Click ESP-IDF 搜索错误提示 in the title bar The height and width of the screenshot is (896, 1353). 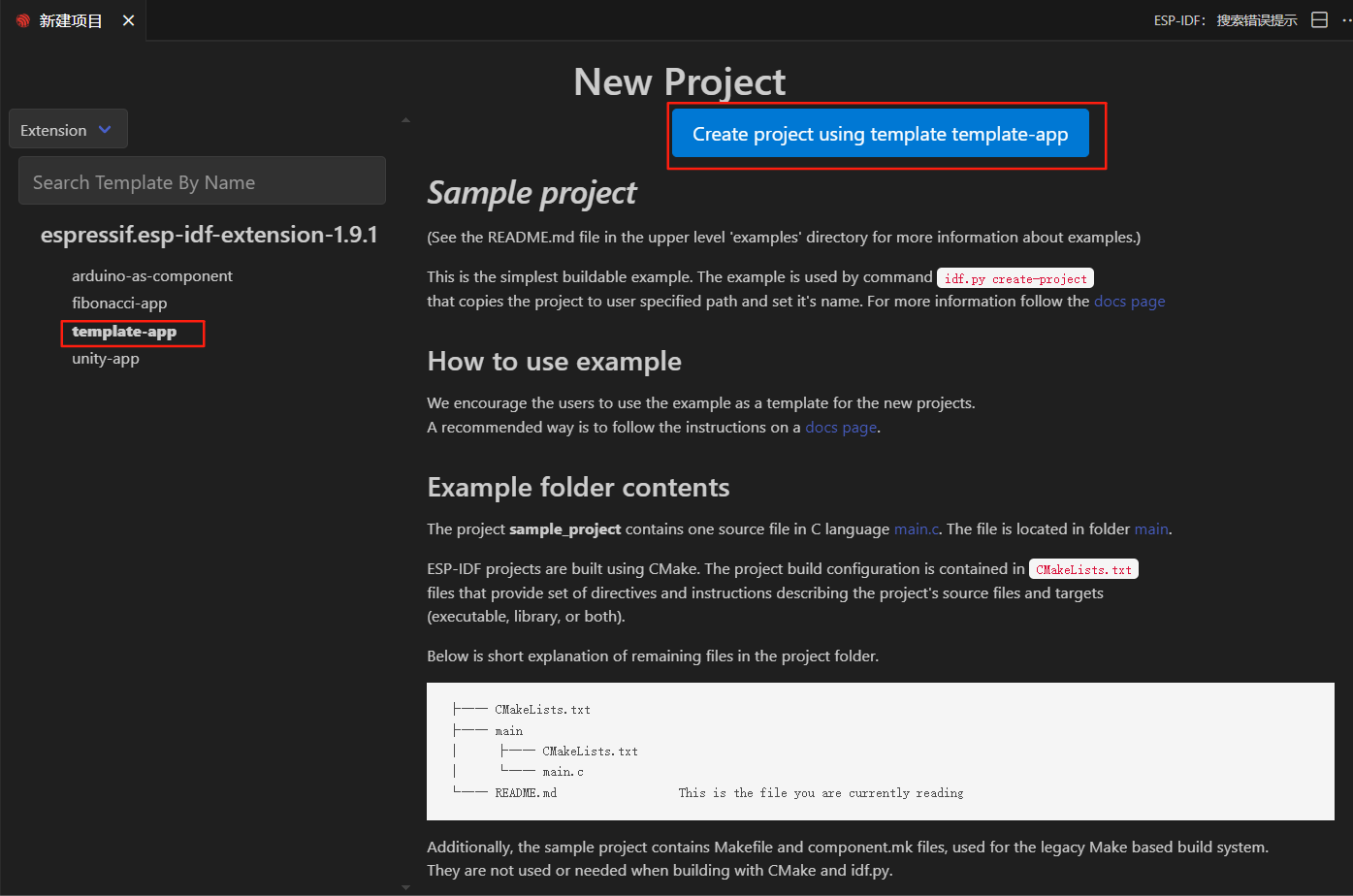[x=1225, y=20]
